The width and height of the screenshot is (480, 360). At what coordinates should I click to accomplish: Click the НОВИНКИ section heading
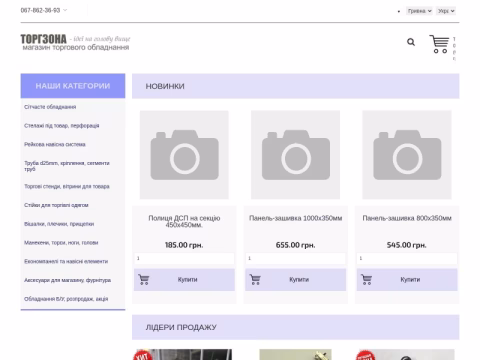tap(165, 86)
